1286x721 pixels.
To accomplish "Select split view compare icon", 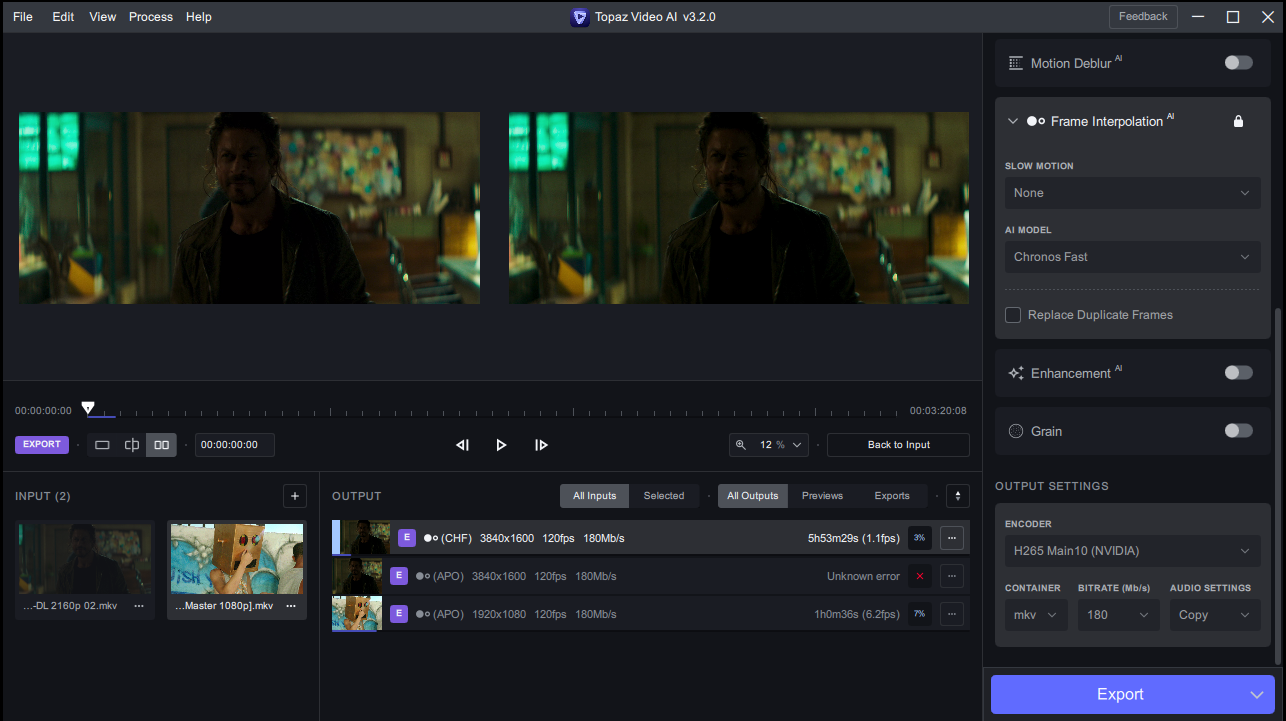I will [x=131, y=445].
